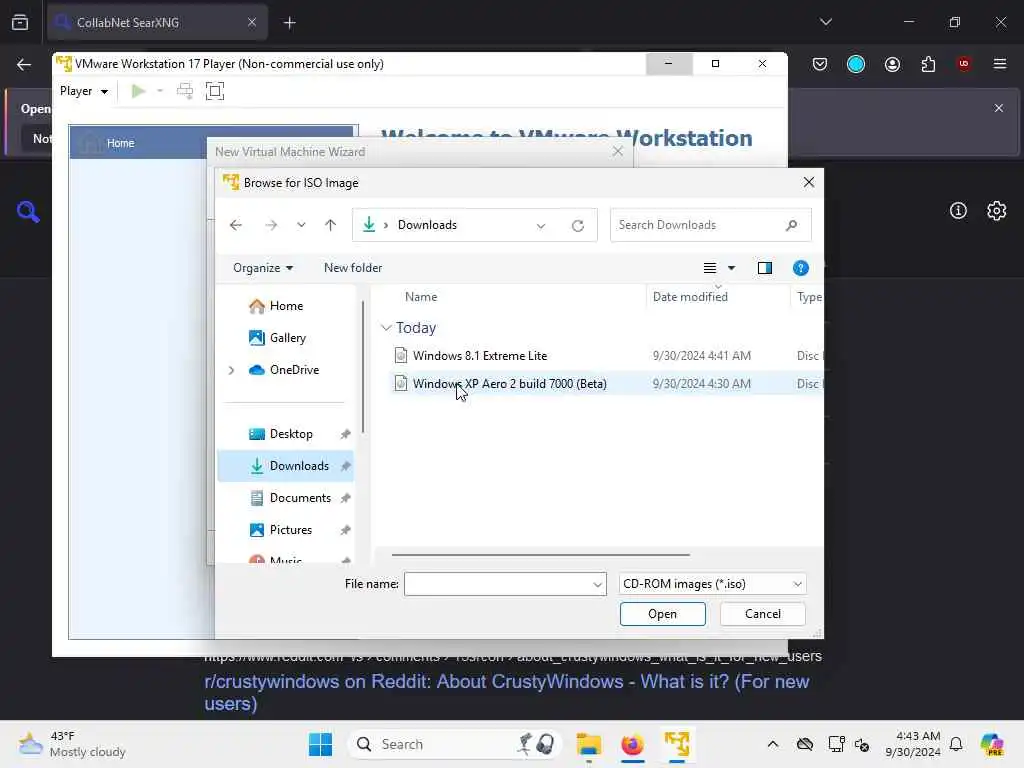
Task: Click the New folder button
Action: pos(353,268)
